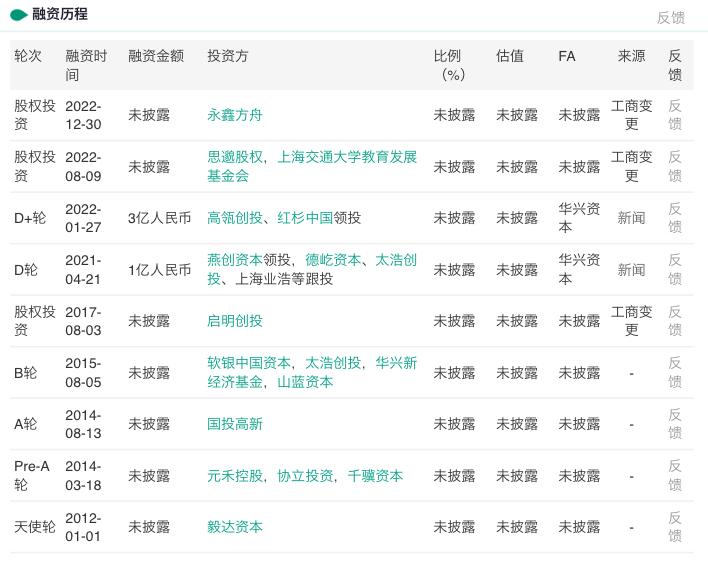Viewport: 708px width, 561px height.
Task: Select the date 2012-01-01
Action: click(83, 527)
